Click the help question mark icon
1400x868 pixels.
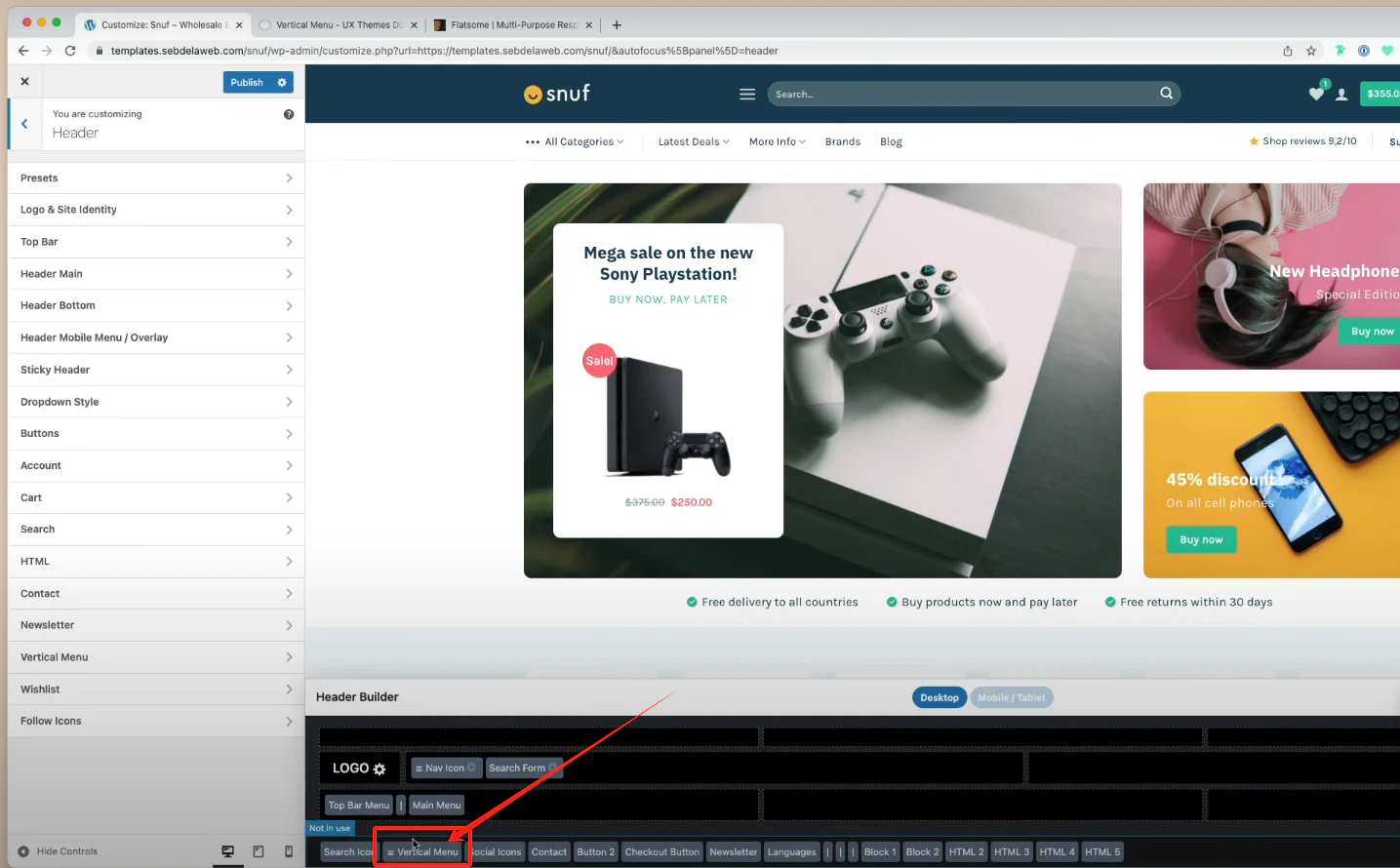289,114
